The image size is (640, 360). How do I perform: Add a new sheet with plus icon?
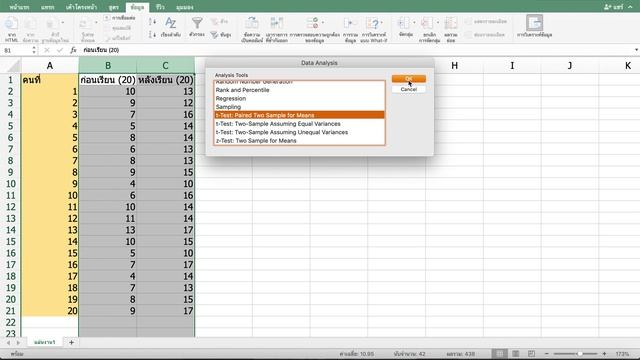[x=71, y=342]
